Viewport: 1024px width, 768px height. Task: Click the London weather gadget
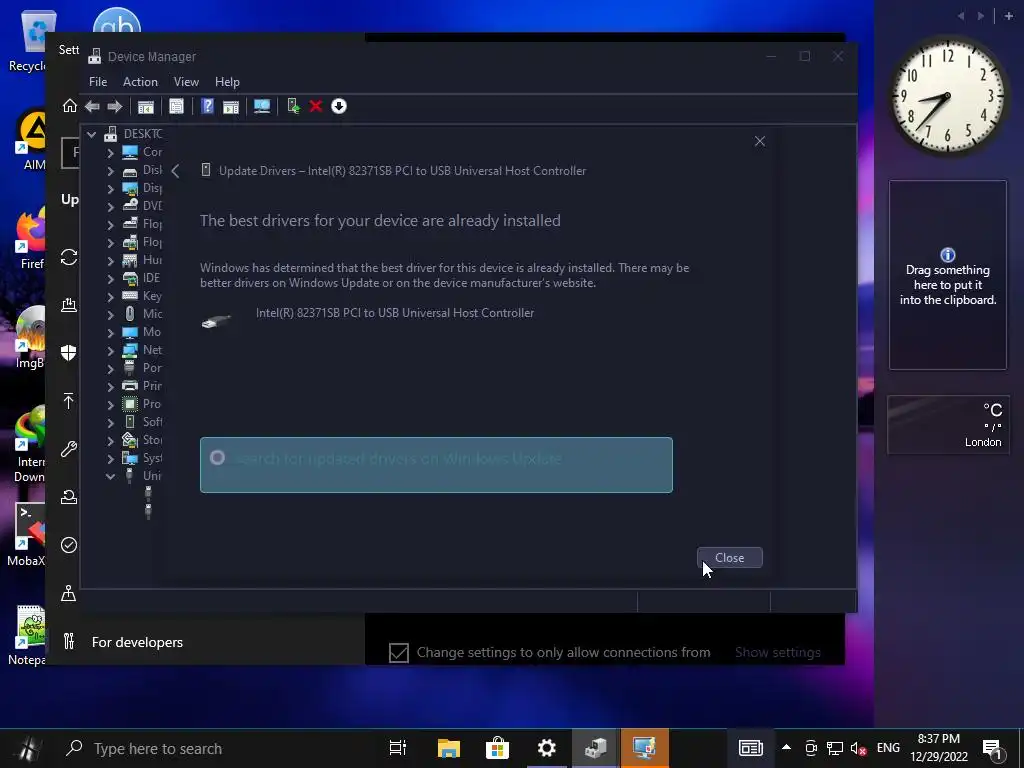(948, 424)
